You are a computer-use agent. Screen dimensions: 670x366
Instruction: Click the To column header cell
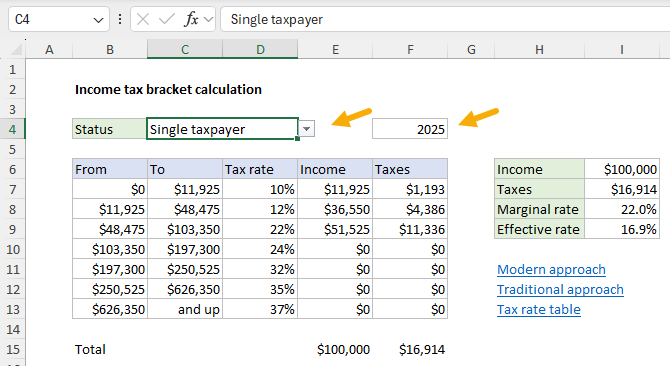185,169
